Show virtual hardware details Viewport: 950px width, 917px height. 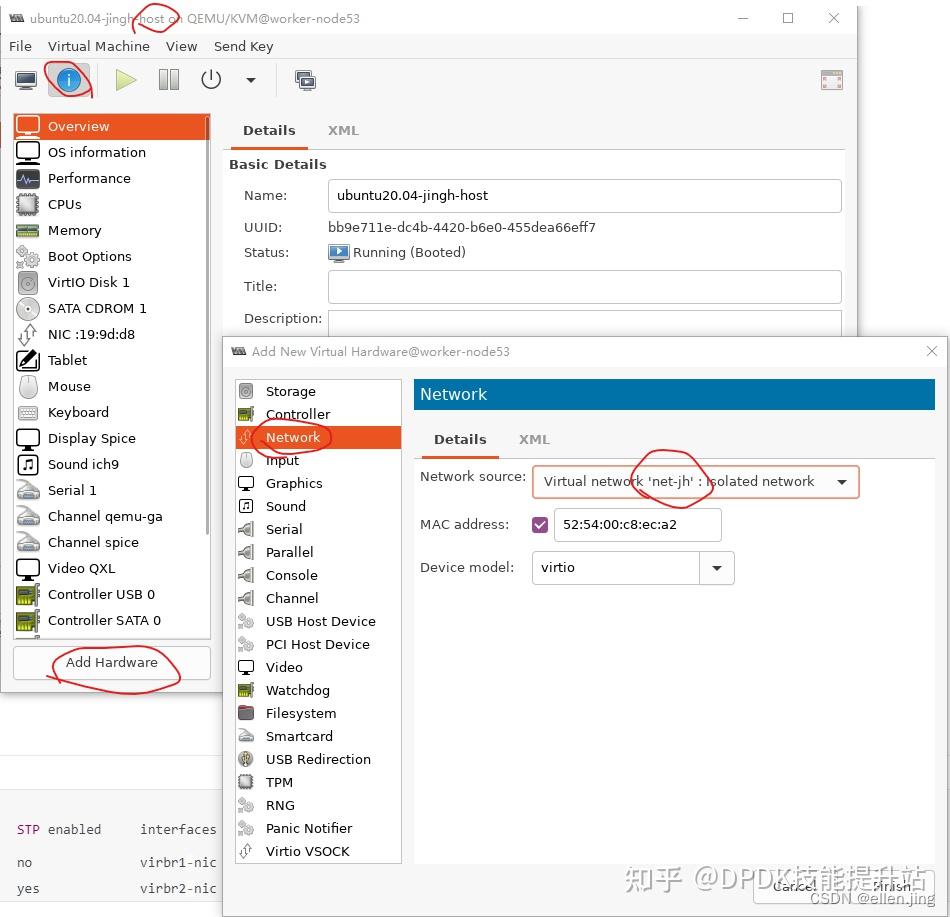click(68, 80)
